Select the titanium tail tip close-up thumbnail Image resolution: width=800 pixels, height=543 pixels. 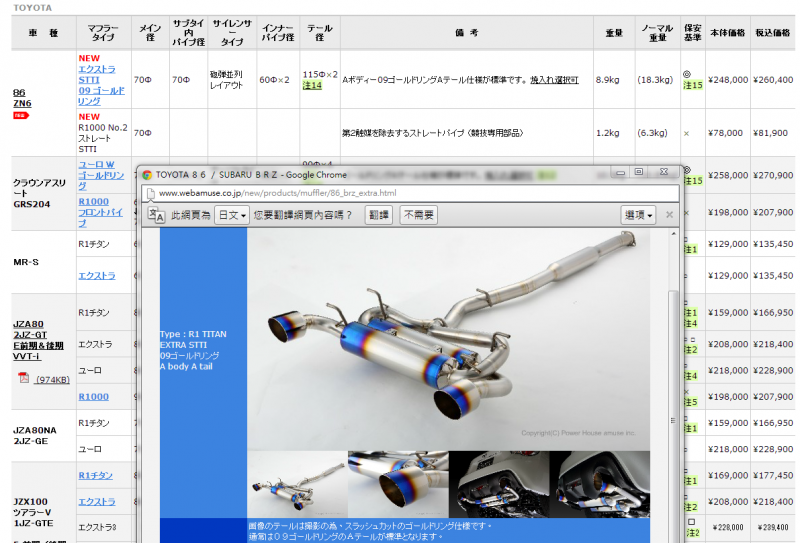tap(398, 484)
